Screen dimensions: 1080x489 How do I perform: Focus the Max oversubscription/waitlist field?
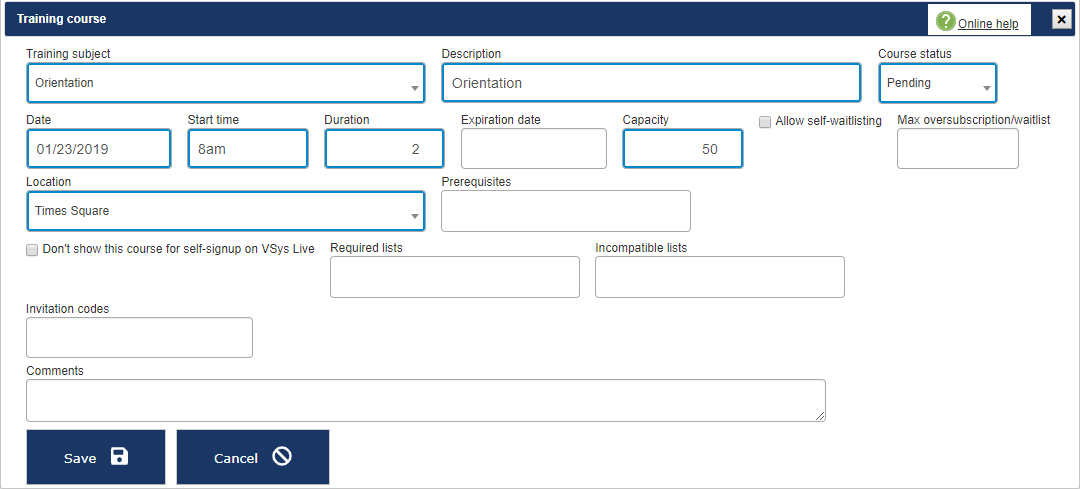click(x=957, y=149)
